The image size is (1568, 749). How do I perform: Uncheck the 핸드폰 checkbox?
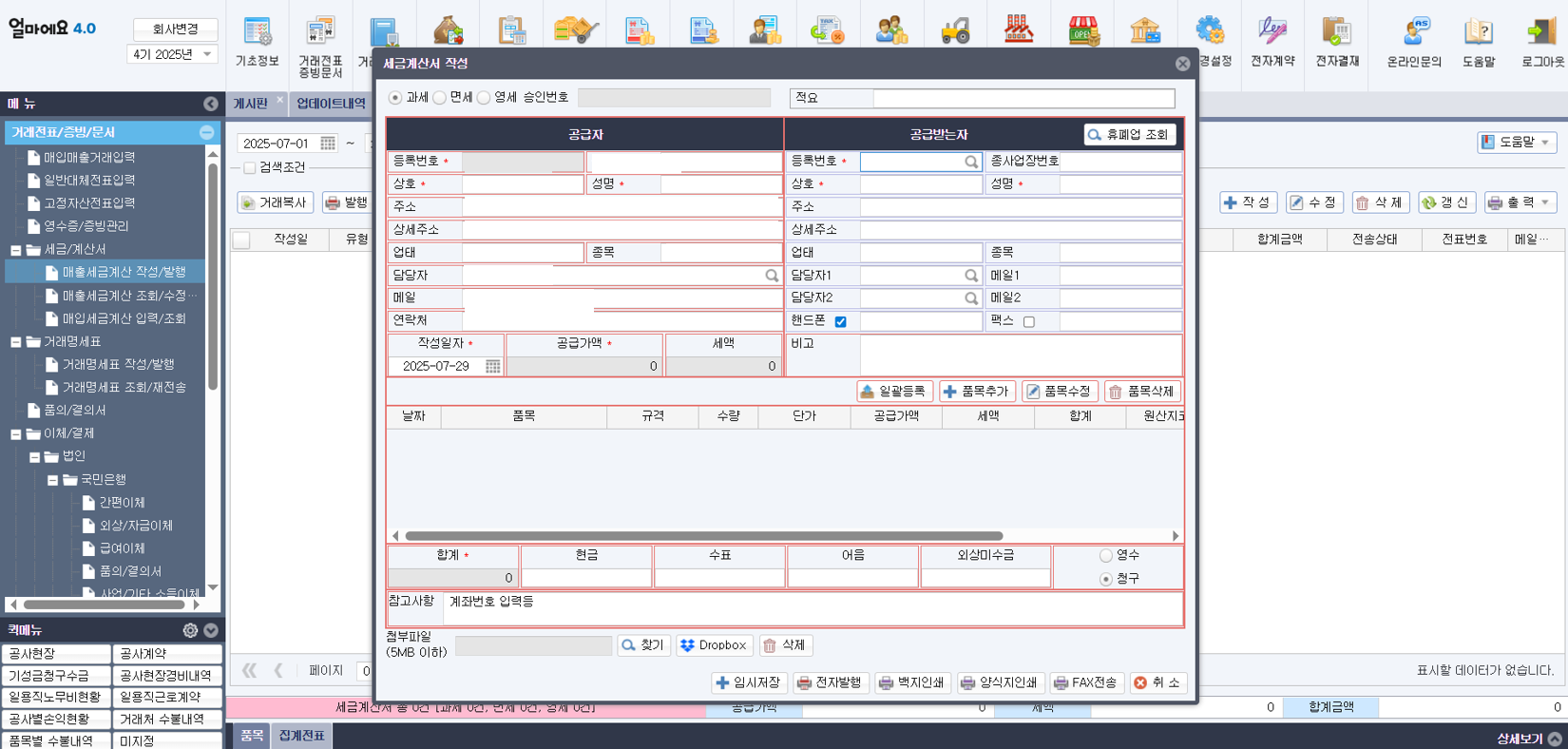[841, 322]
